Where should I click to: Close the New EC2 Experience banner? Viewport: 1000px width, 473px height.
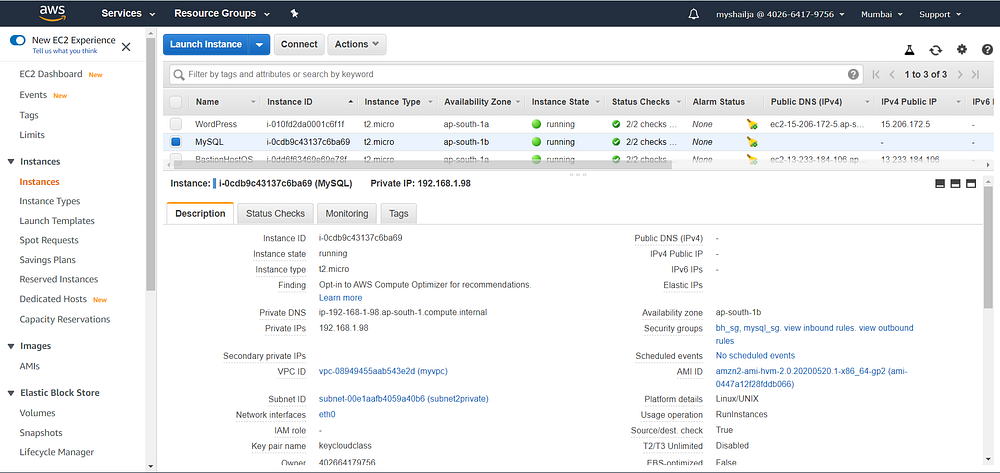click(x=126, y=47)
